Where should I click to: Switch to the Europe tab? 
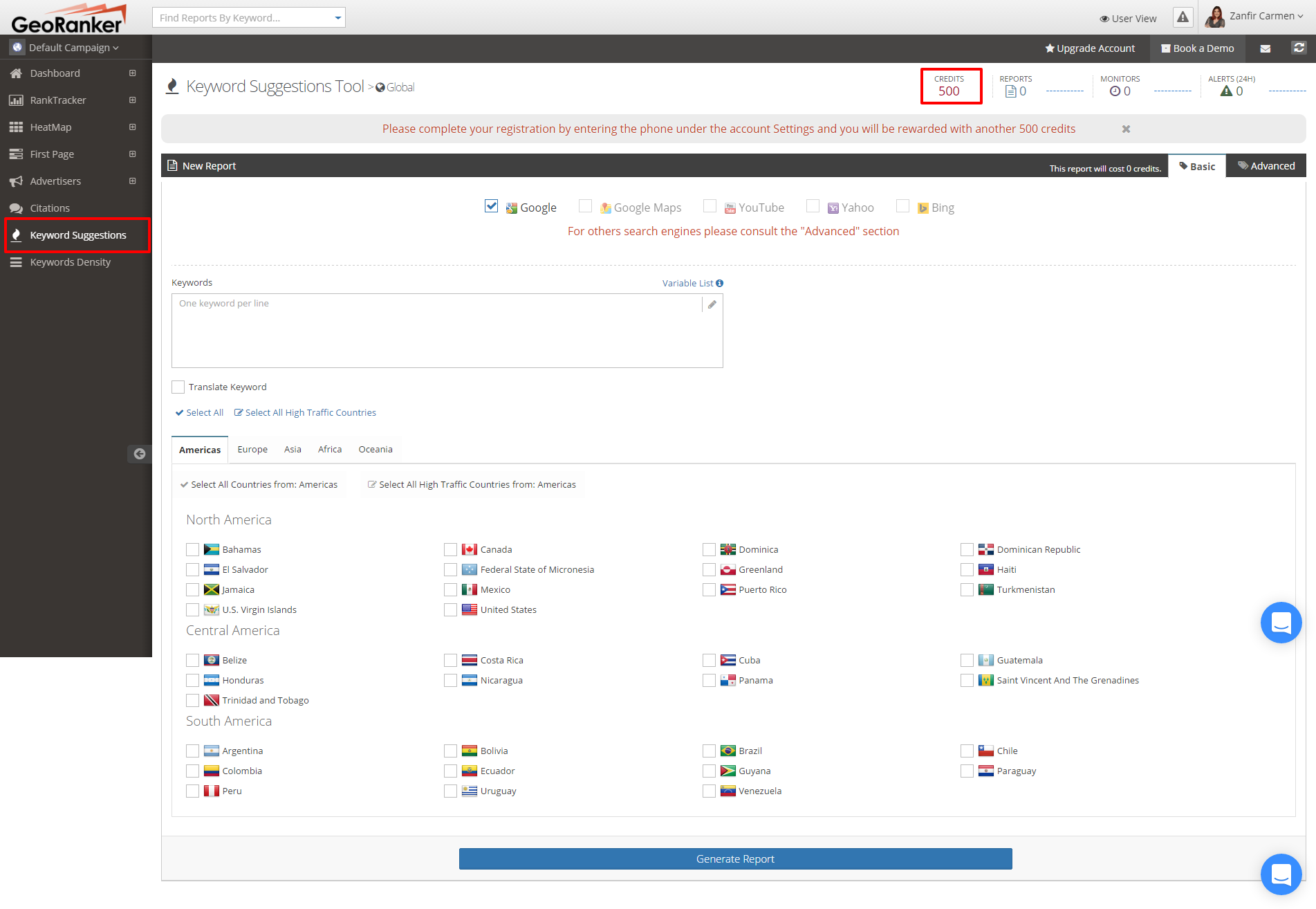252,450
